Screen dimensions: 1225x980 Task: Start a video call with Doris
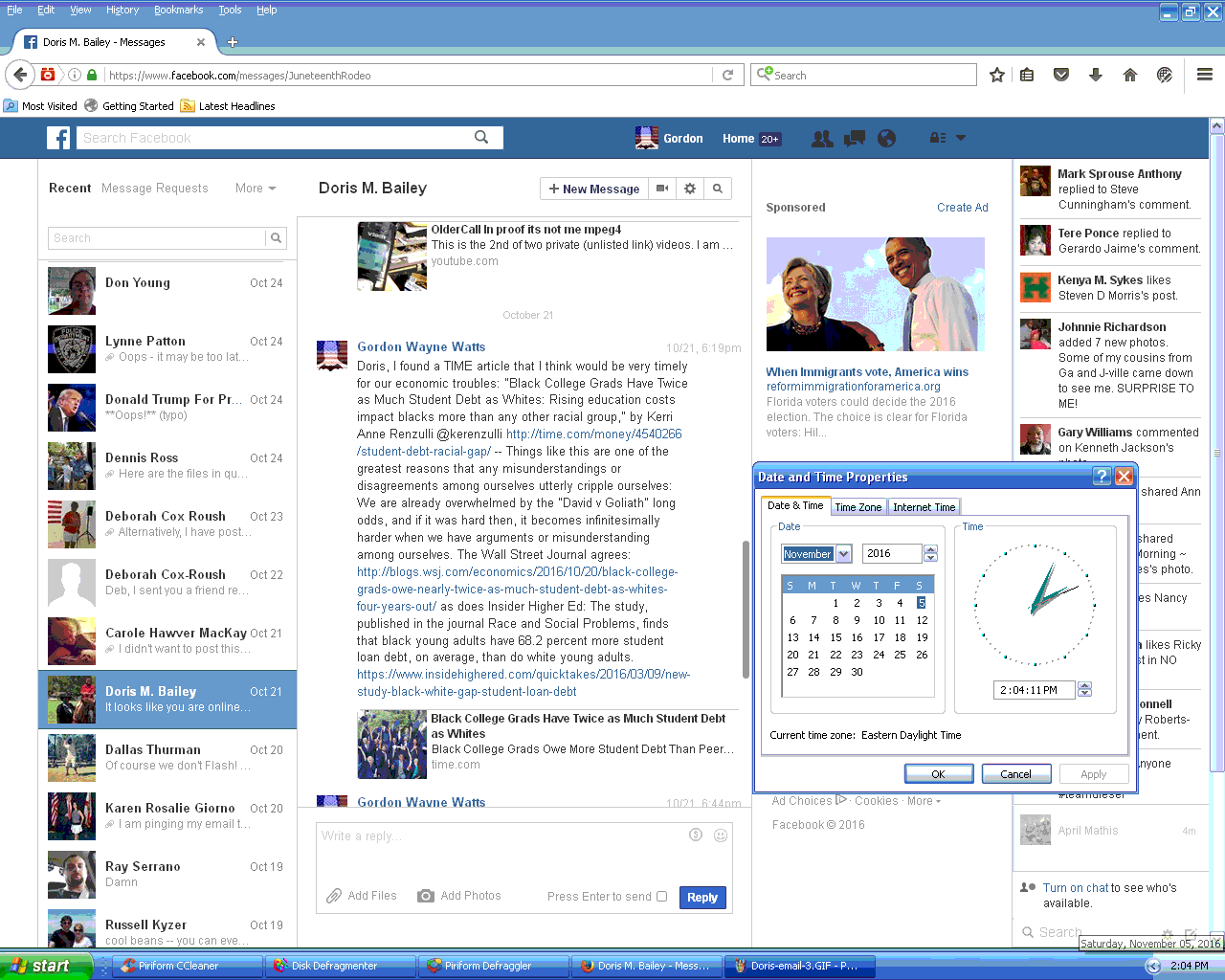pyautogui.click(x=661, y=189)
